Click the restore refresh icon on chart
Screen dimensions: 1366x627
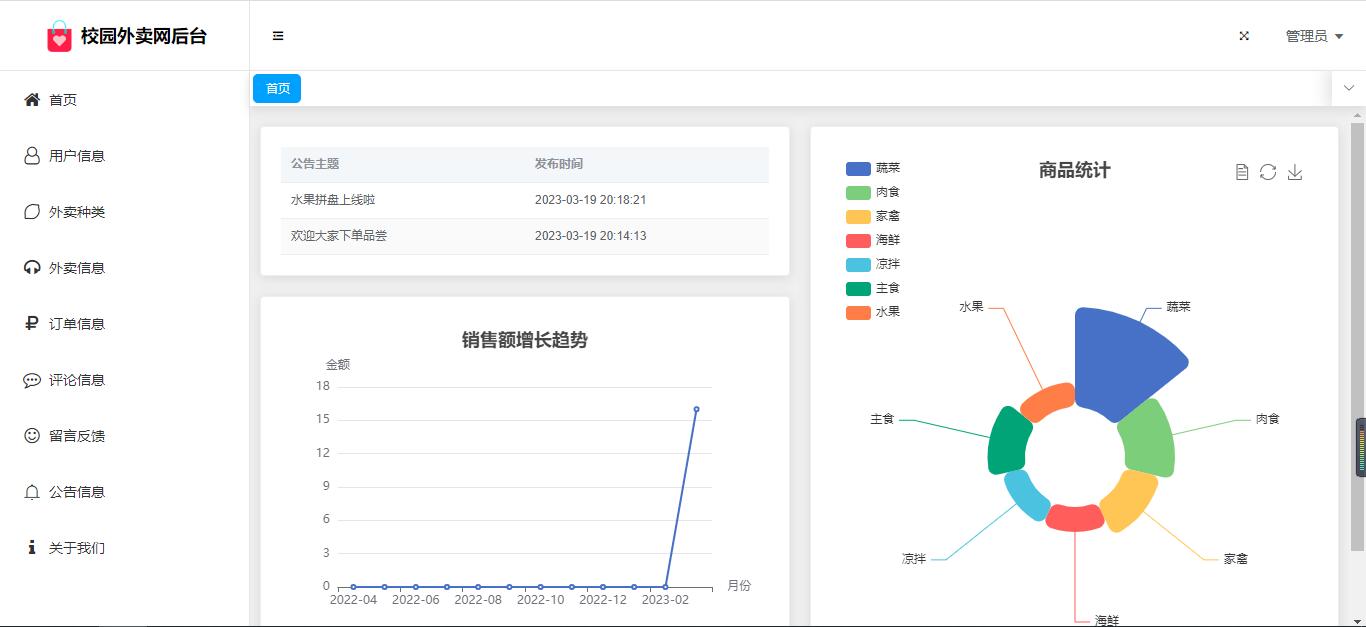point(1268,172)
